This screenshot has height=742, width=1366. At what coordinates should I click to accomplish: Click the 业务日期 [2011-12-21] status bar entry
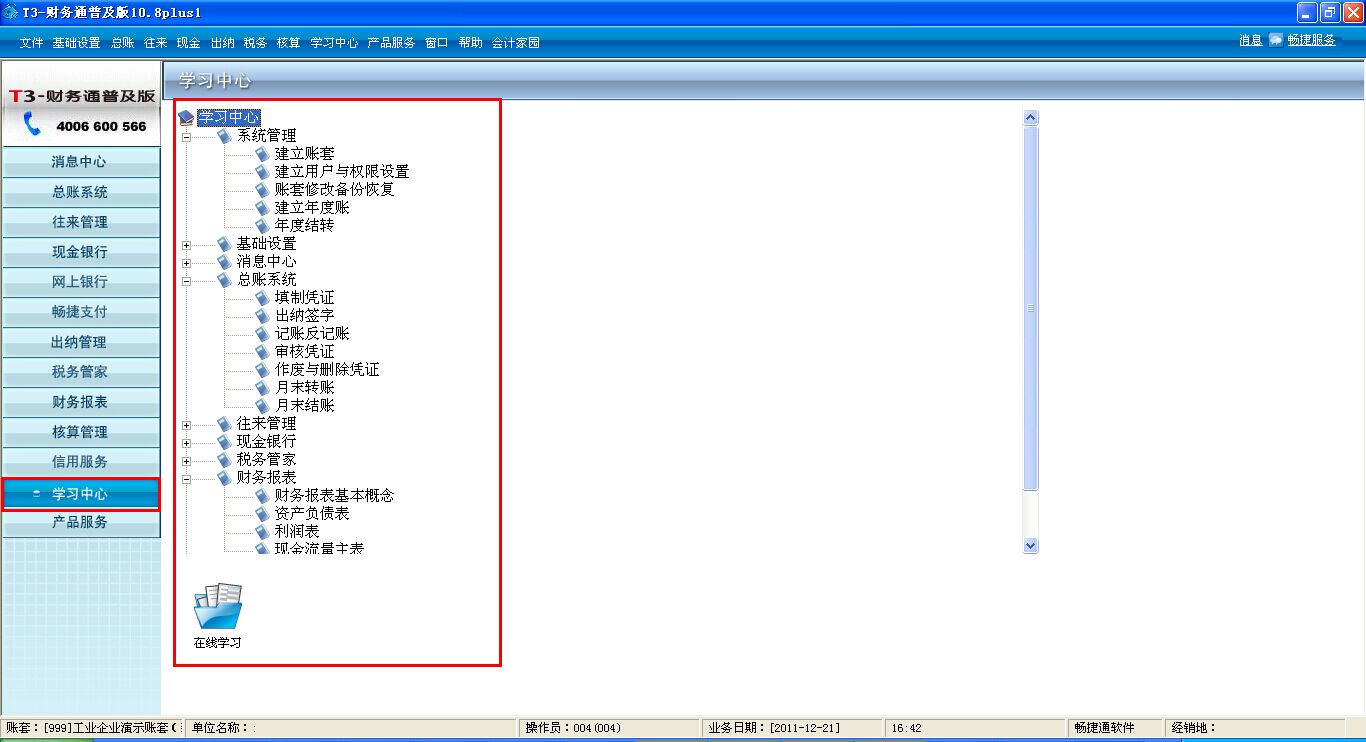pos(791,728)
